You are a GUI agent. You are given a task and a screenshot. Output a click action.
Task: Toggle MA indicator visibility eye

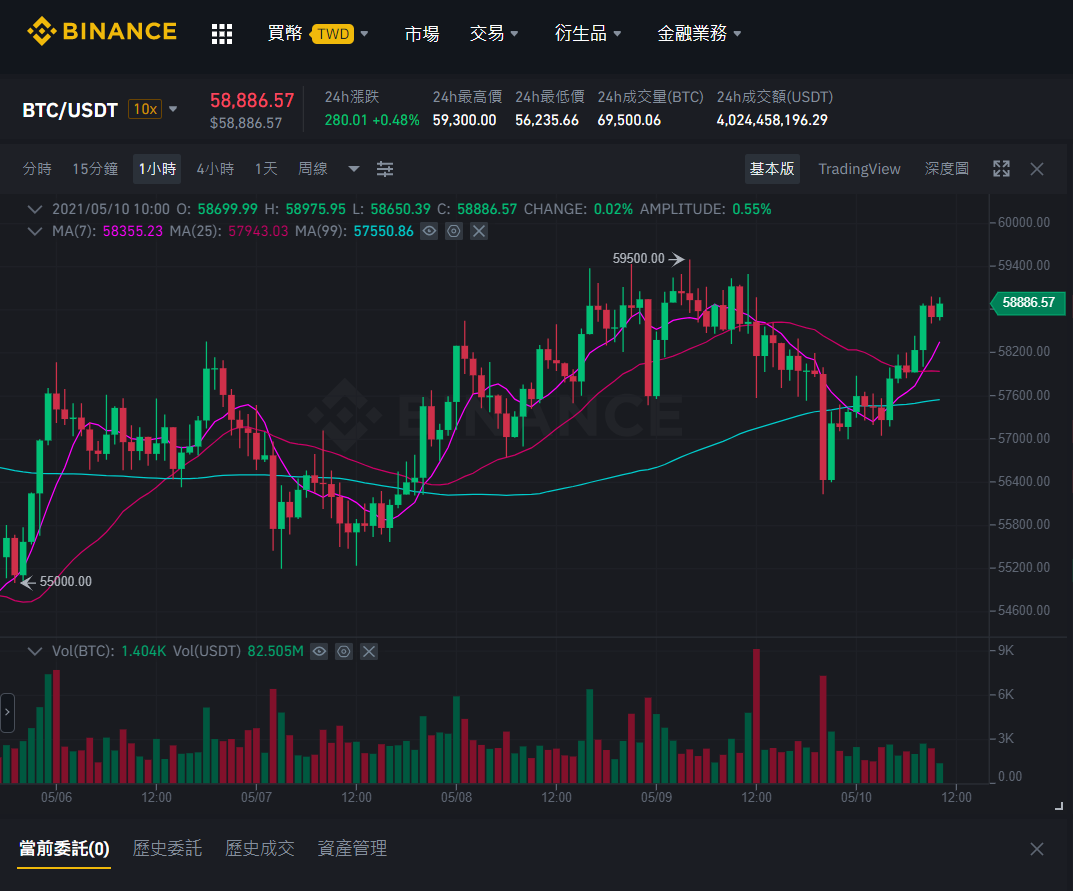[x=429, y=231]
